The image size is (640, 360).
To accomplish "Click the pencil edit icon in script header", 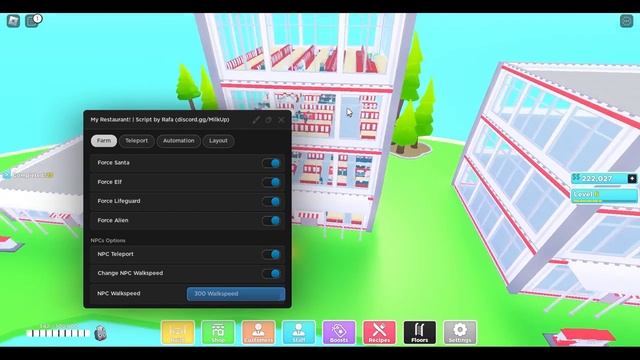I will point(256,120).
